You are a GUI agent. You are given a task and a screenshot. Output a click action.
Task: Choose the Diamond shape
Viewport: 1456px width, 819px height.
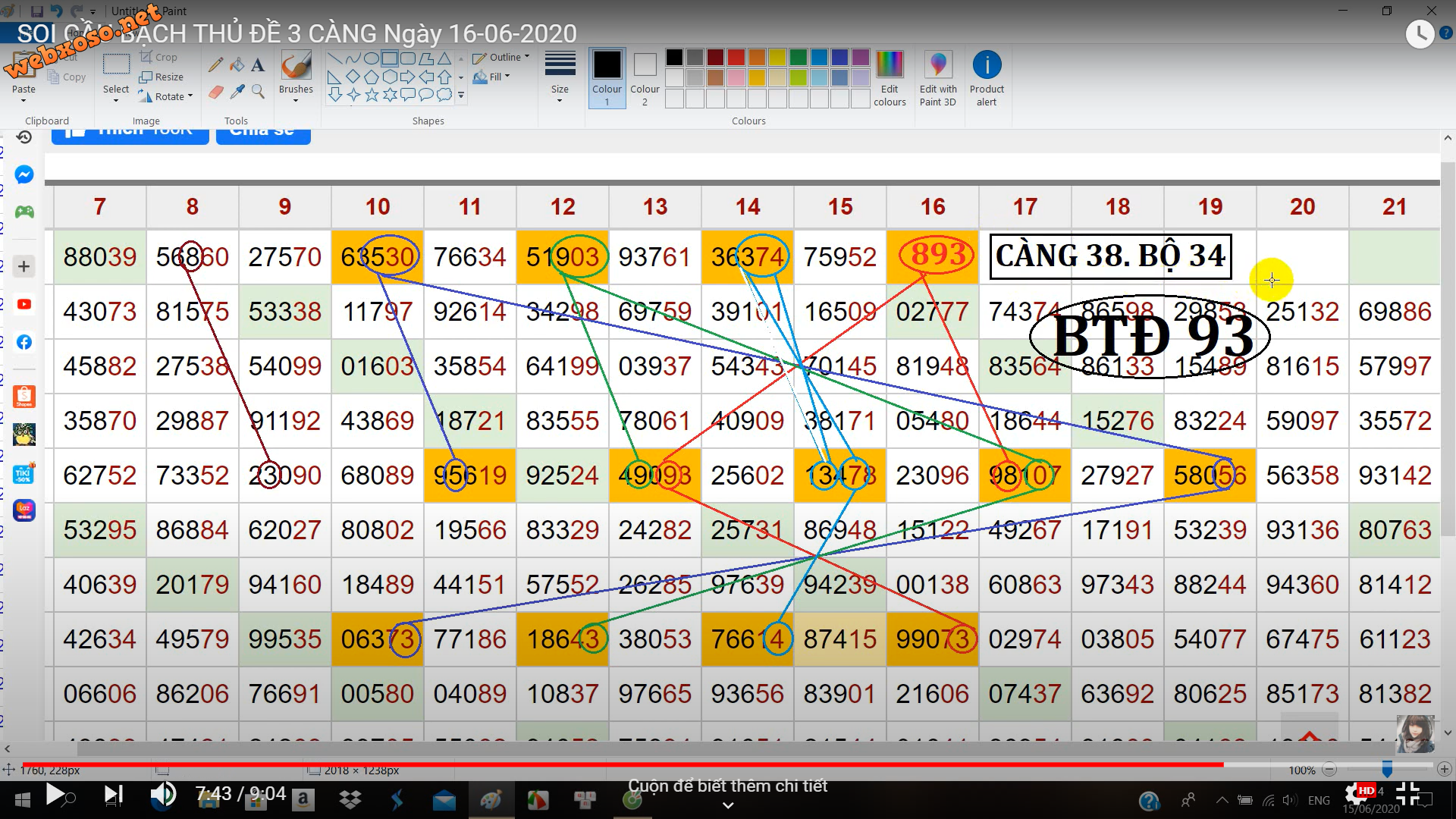coord(353,77)
